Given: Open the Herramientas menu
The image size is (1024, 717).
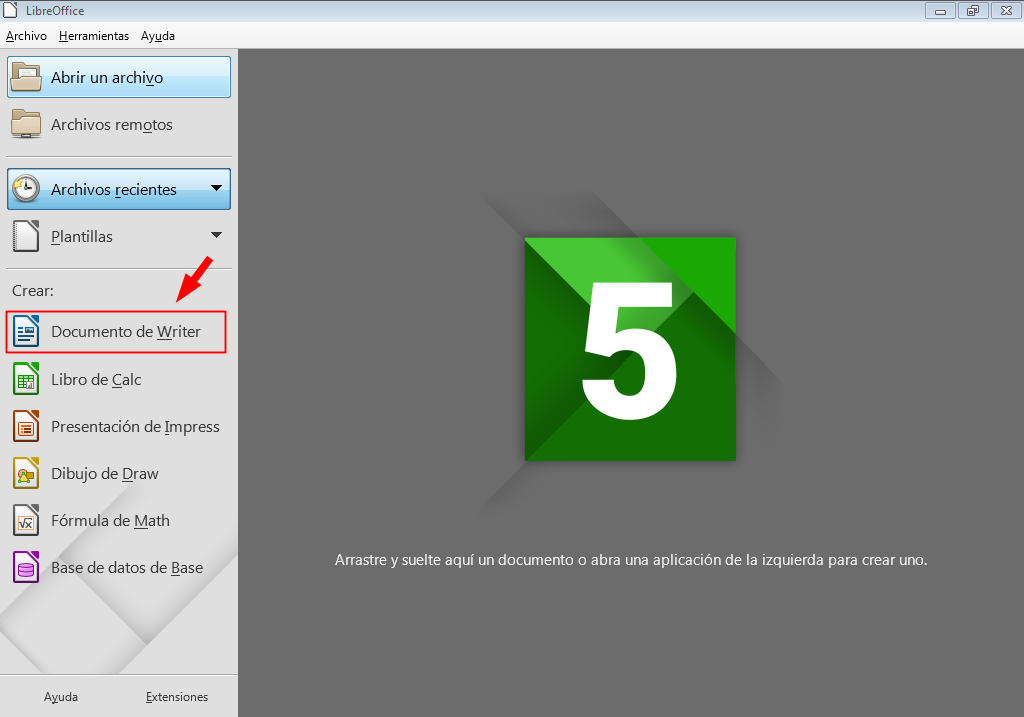Looking at the screenshot, I should 93,36.
